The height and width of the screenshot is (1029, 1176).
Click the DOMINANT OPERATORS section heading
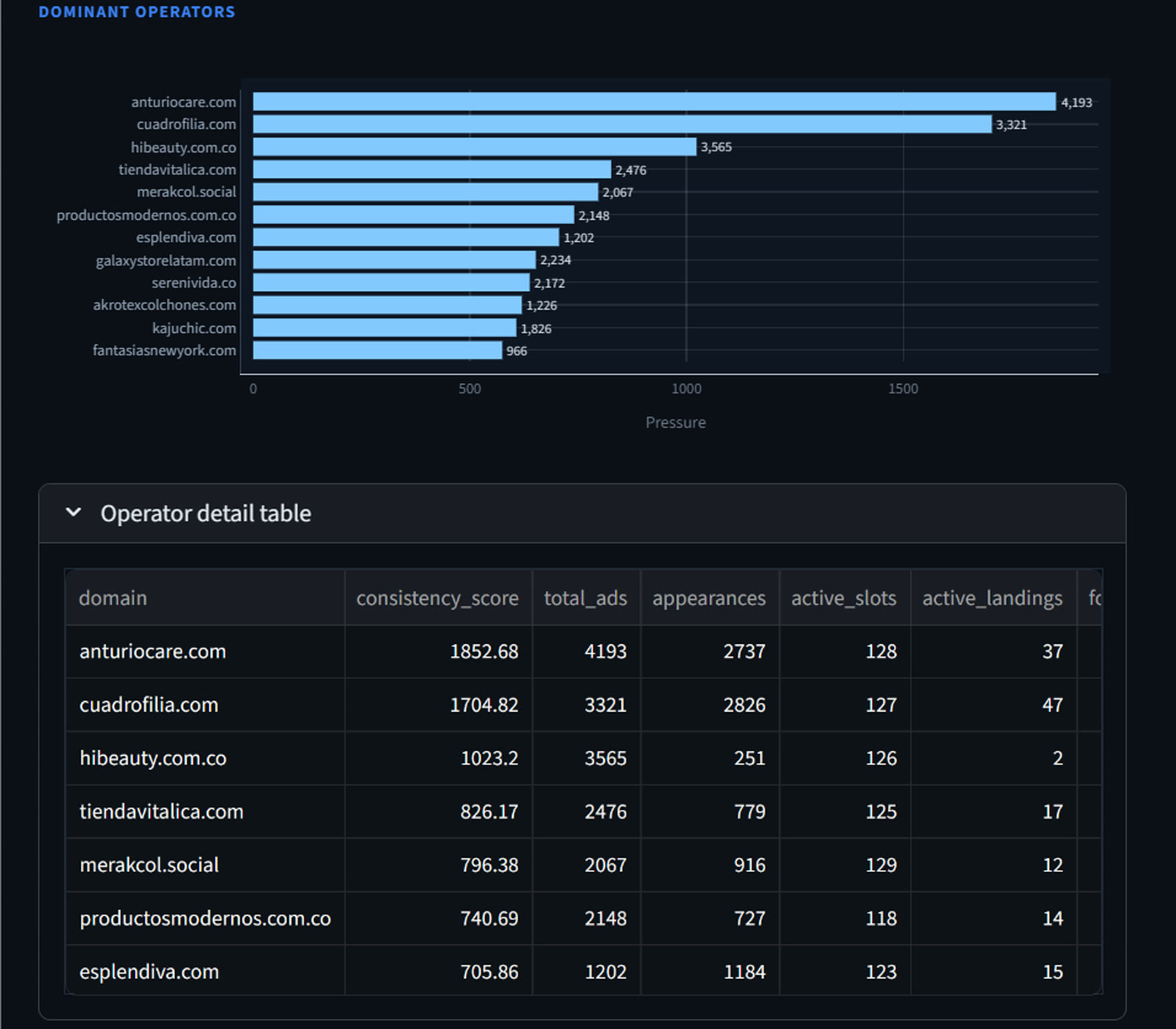[137, 12]
